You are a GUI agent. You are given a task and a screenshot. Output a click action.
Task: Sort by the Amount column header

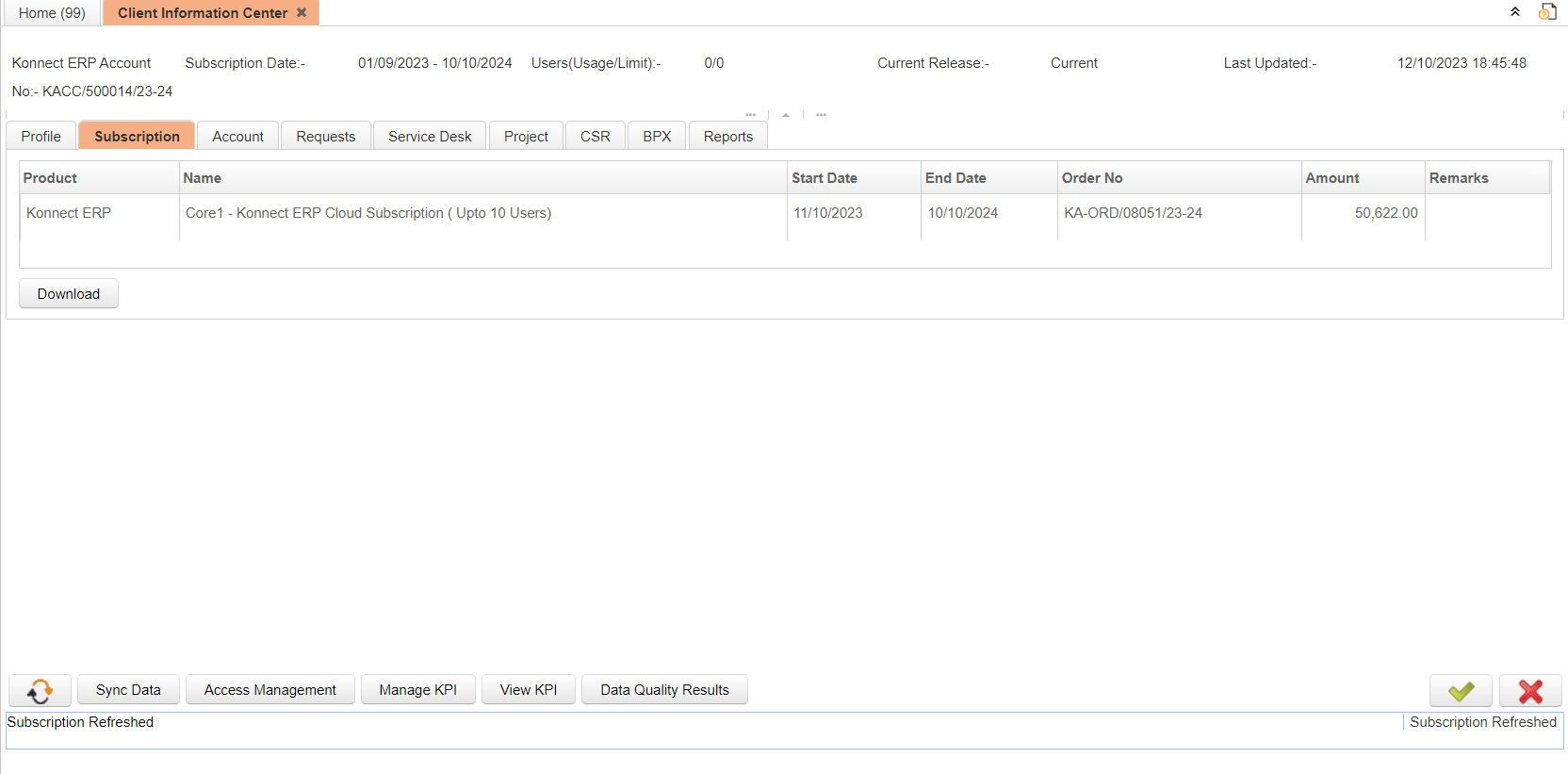coord(1331,178)
